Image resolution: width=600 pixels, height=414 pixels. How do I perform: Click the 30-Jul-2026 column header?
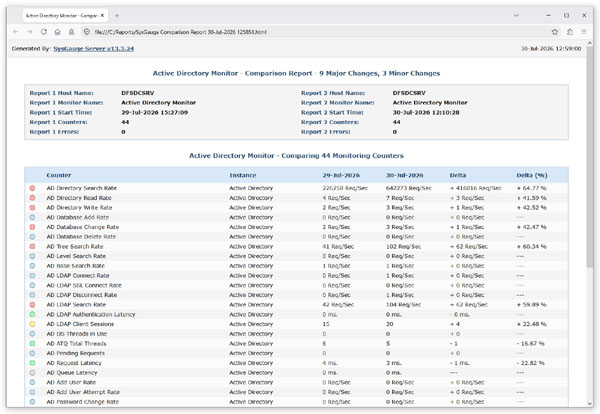(x=404, y=175)
